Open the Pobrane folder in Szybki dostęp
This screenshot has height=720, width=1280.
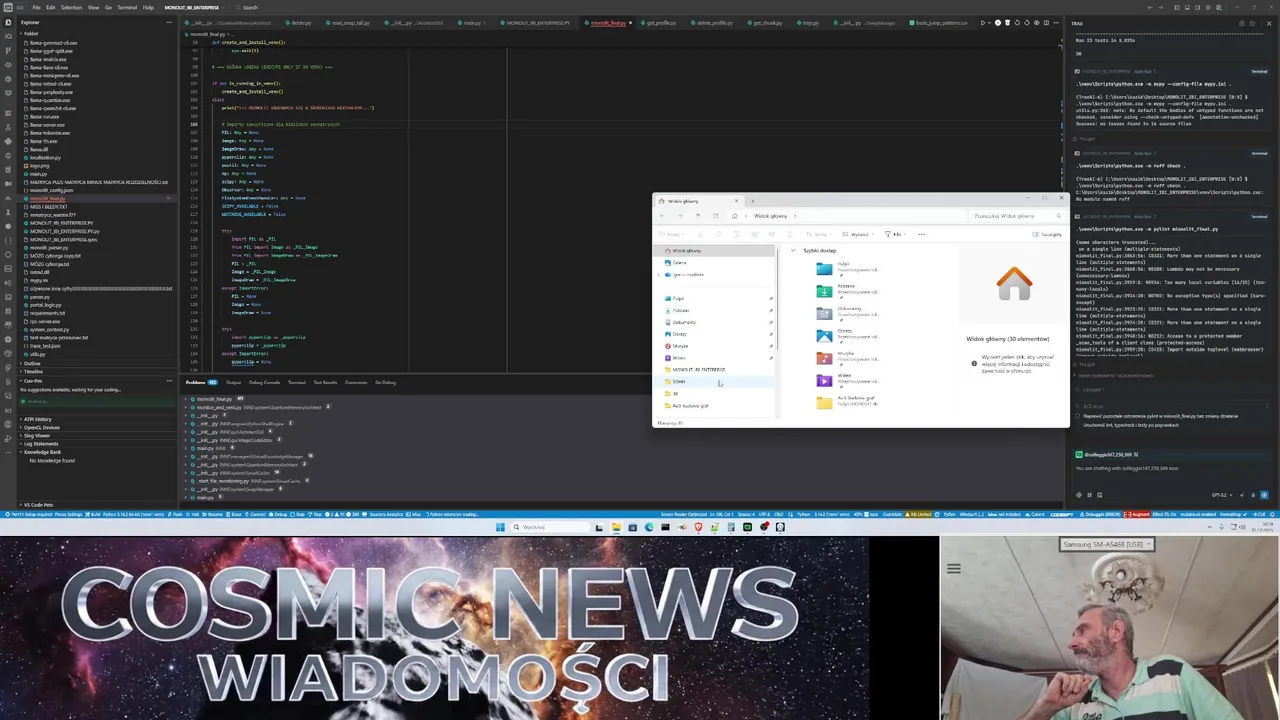pos(847,290)
